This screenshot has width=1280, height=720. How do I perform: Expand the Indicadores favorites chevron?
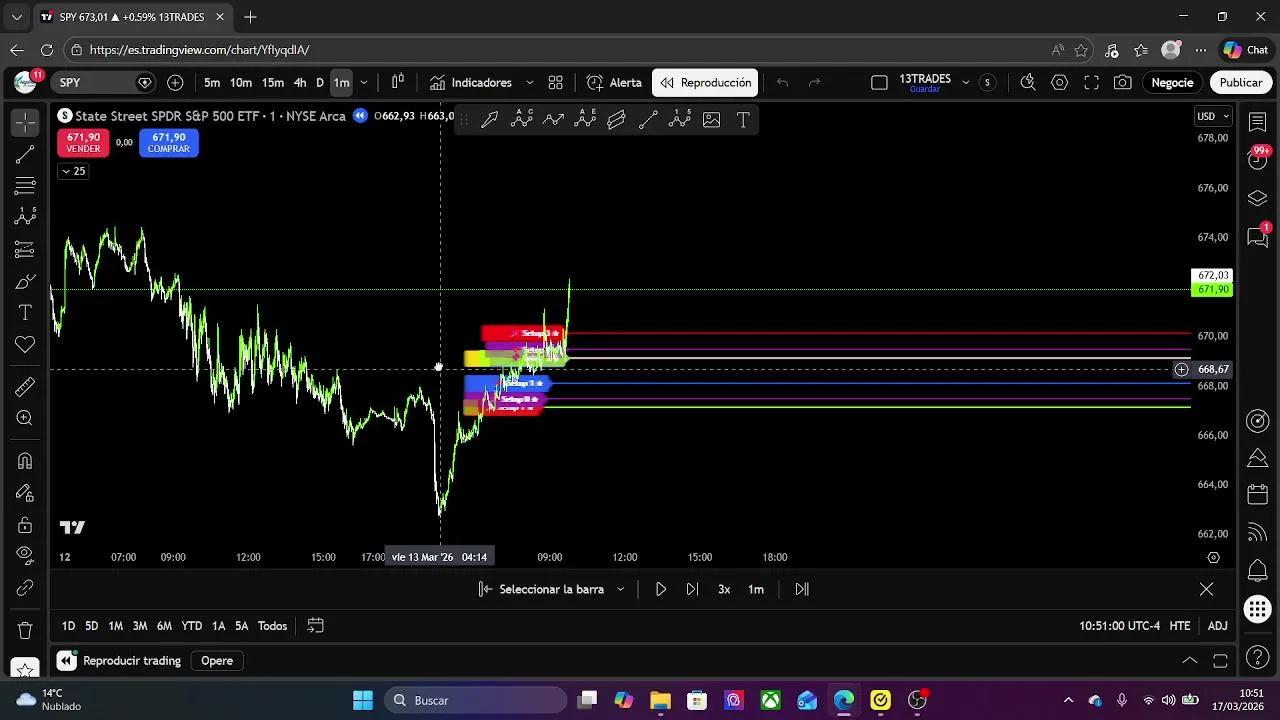pyautogui.click(x=529, y=83)
